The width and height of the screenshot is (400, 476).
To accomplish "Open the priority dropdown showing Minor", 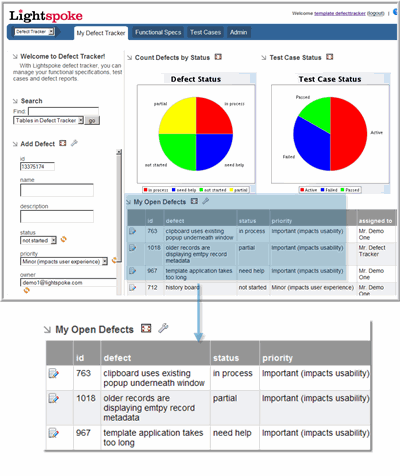I will click(x=64, y=262).
